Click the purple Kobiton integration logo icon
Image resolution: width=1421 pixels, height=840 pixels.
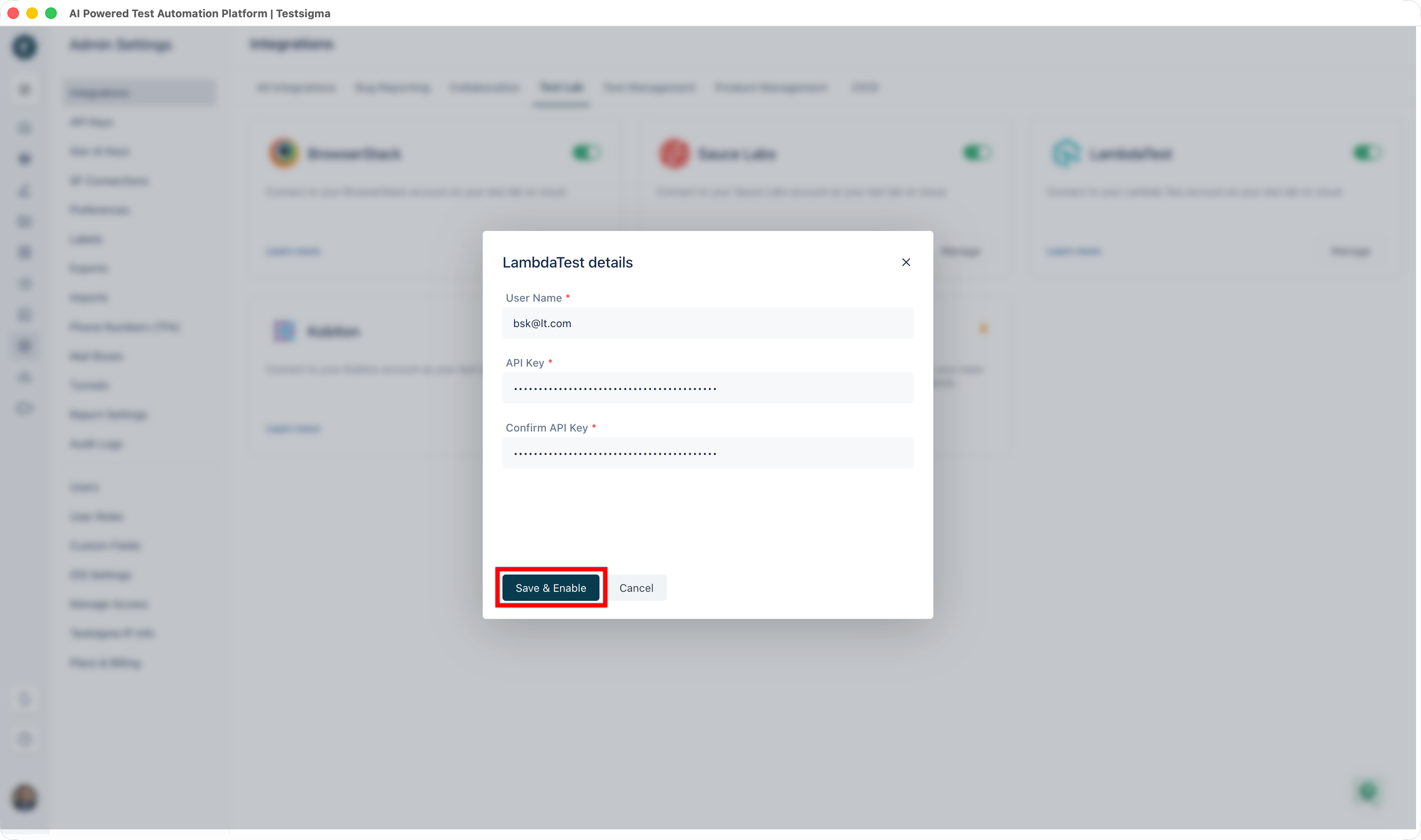[284, 331]
